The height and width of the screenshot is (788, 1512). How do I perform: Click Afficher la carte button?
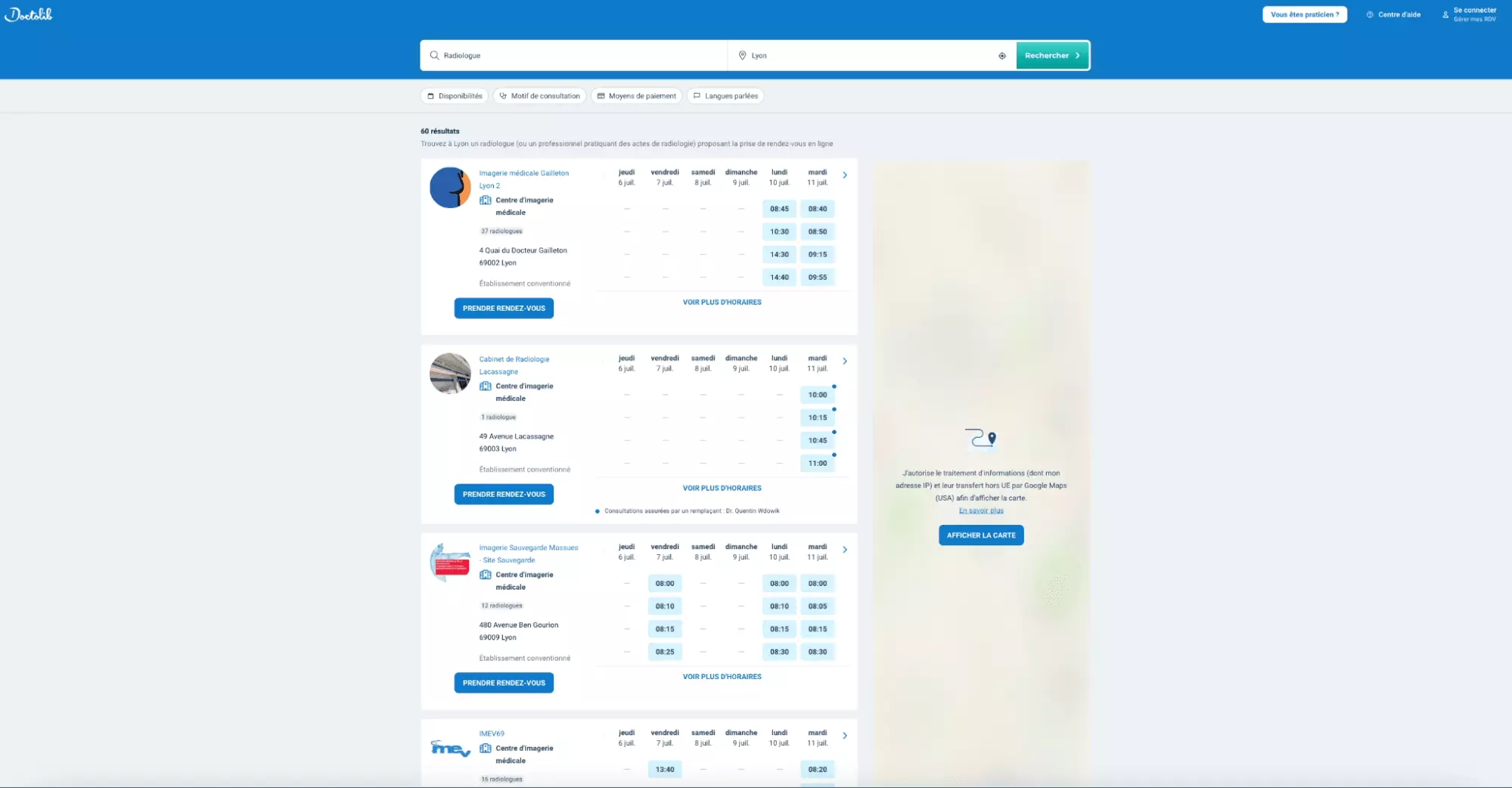pos(980,535)
